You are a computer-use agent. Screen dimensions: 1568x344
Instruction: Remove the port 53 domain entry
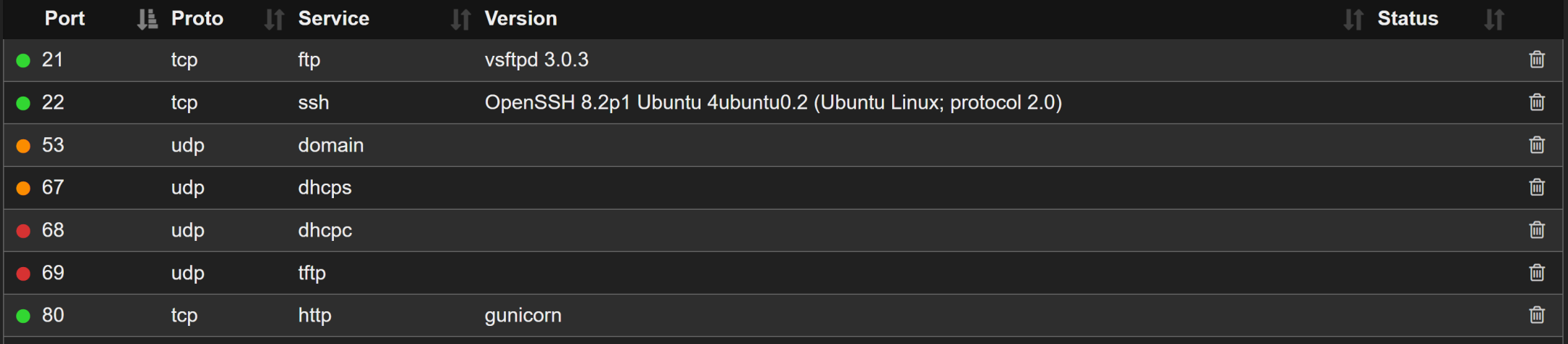click(x=1537, y=145)
